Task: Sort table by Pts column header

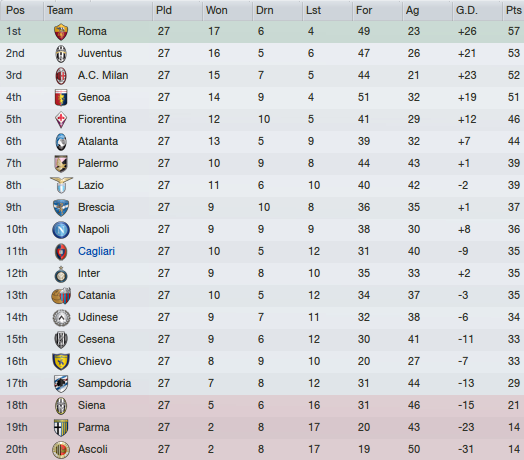Action: click(x=513, y=10)
